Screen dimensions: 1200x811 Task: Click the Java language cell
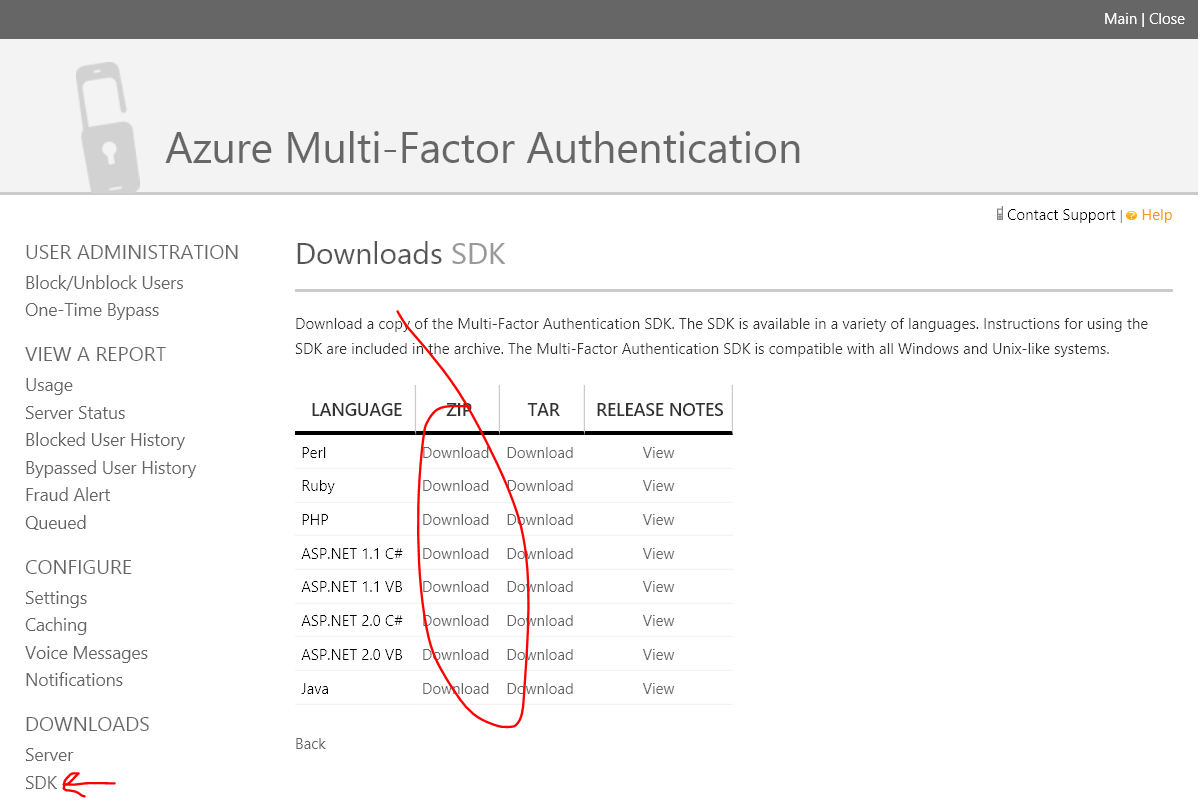315,689
